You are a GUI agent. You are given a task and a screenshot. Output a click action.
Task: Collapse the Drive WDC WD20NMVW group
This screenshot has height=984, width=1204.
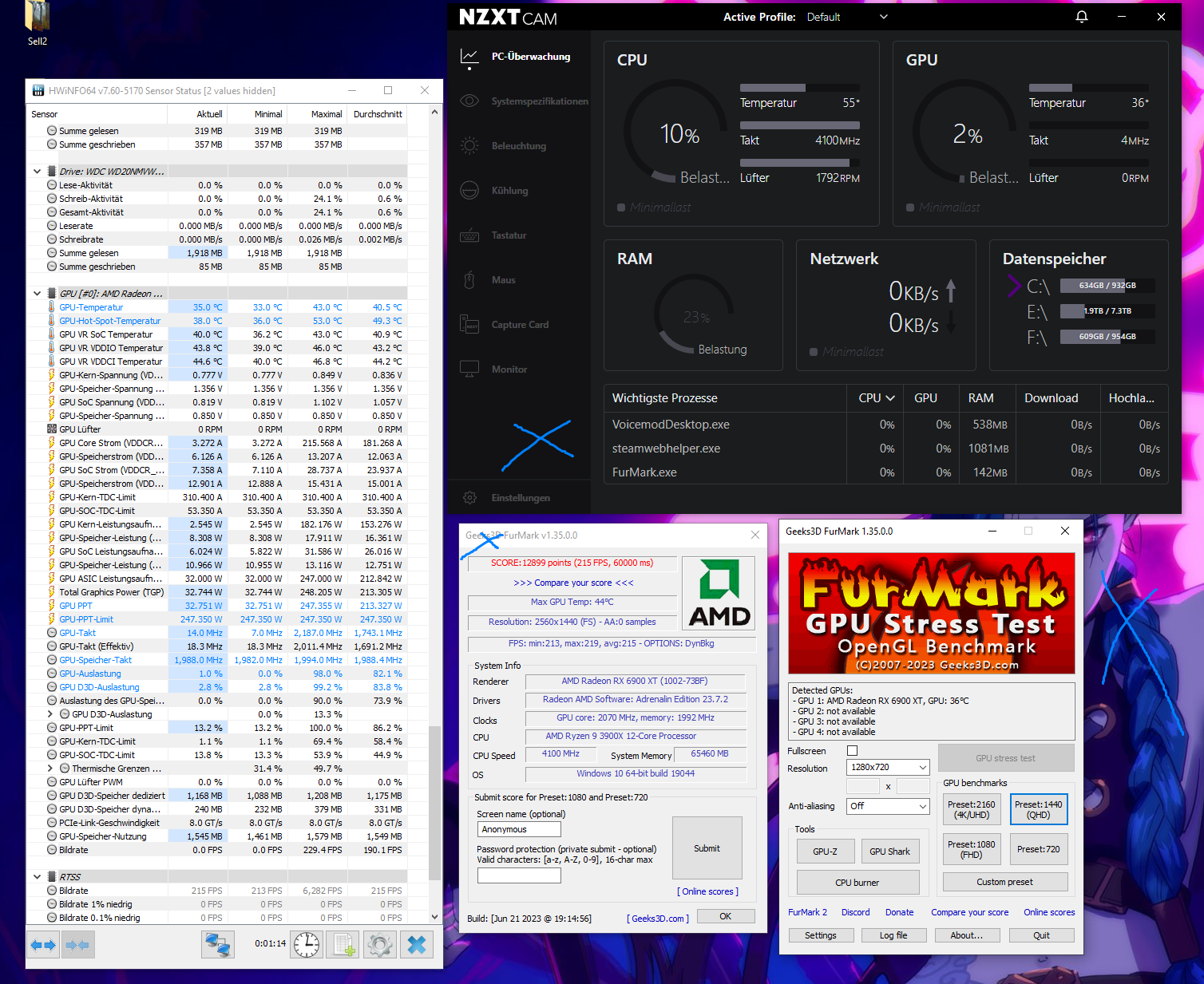pyautogui.click(x=37, y=172)
